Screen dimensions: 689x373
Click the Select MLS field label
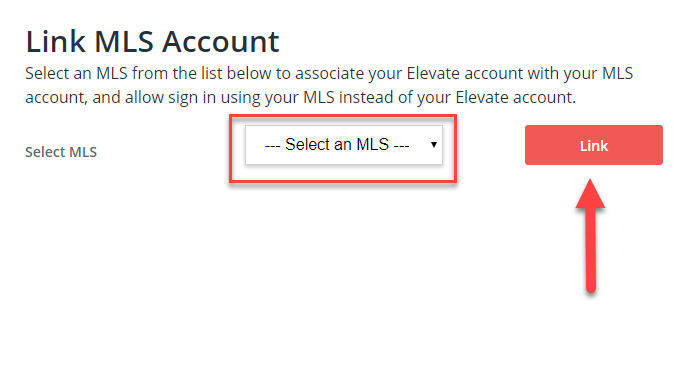click(x=61, y=152)
